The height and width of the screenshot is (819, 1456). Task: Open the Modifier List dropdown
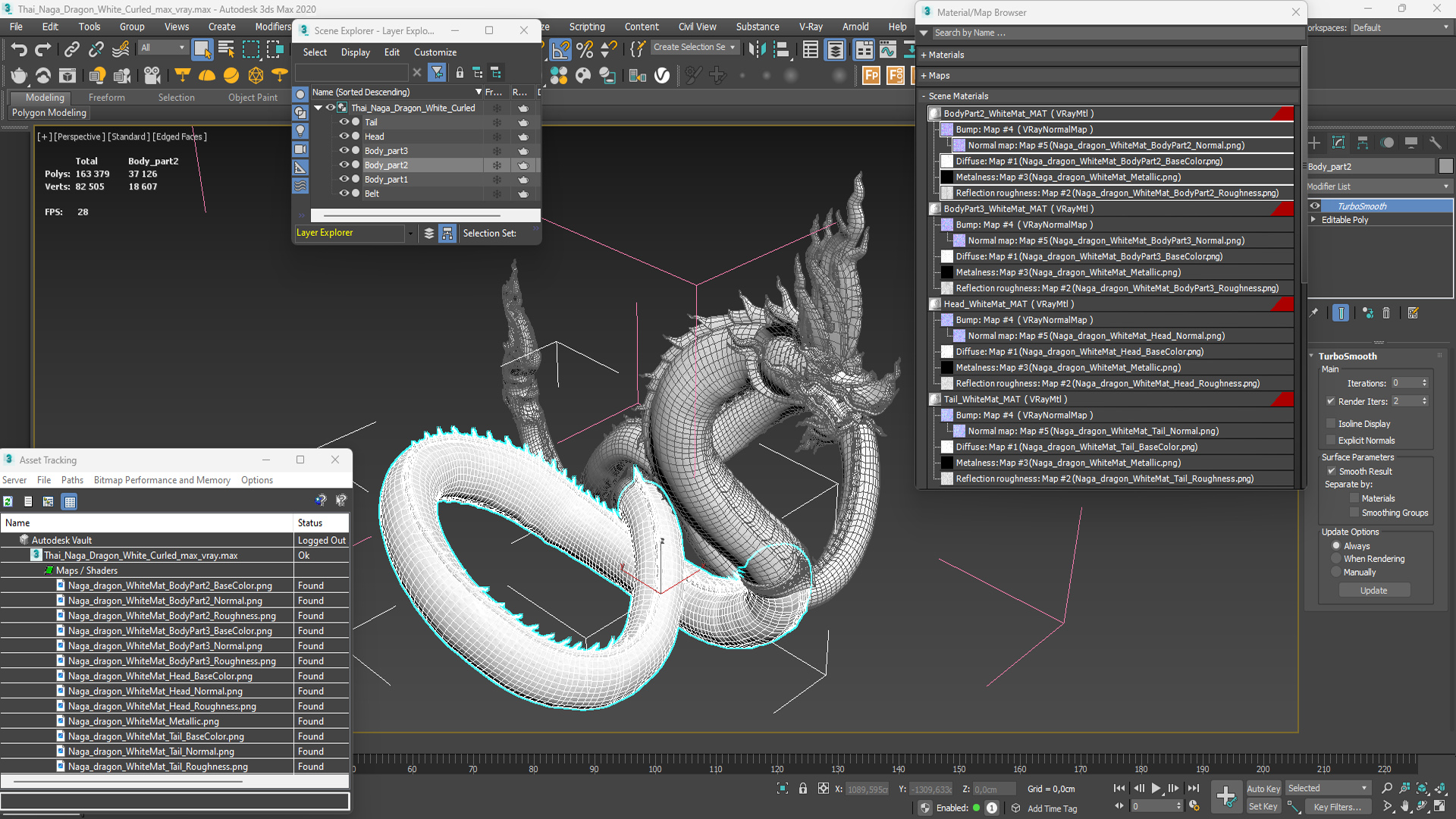point(1379,187)
